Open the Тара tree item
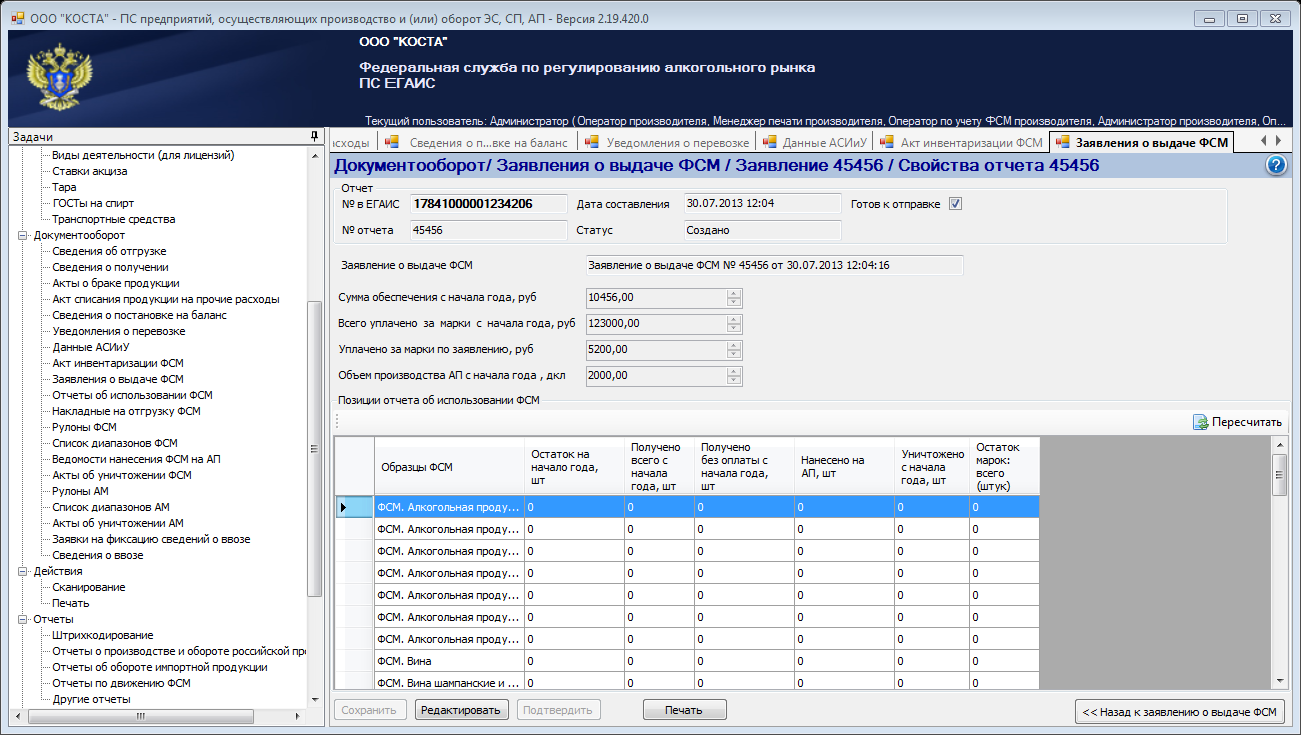 pos(64,187)
